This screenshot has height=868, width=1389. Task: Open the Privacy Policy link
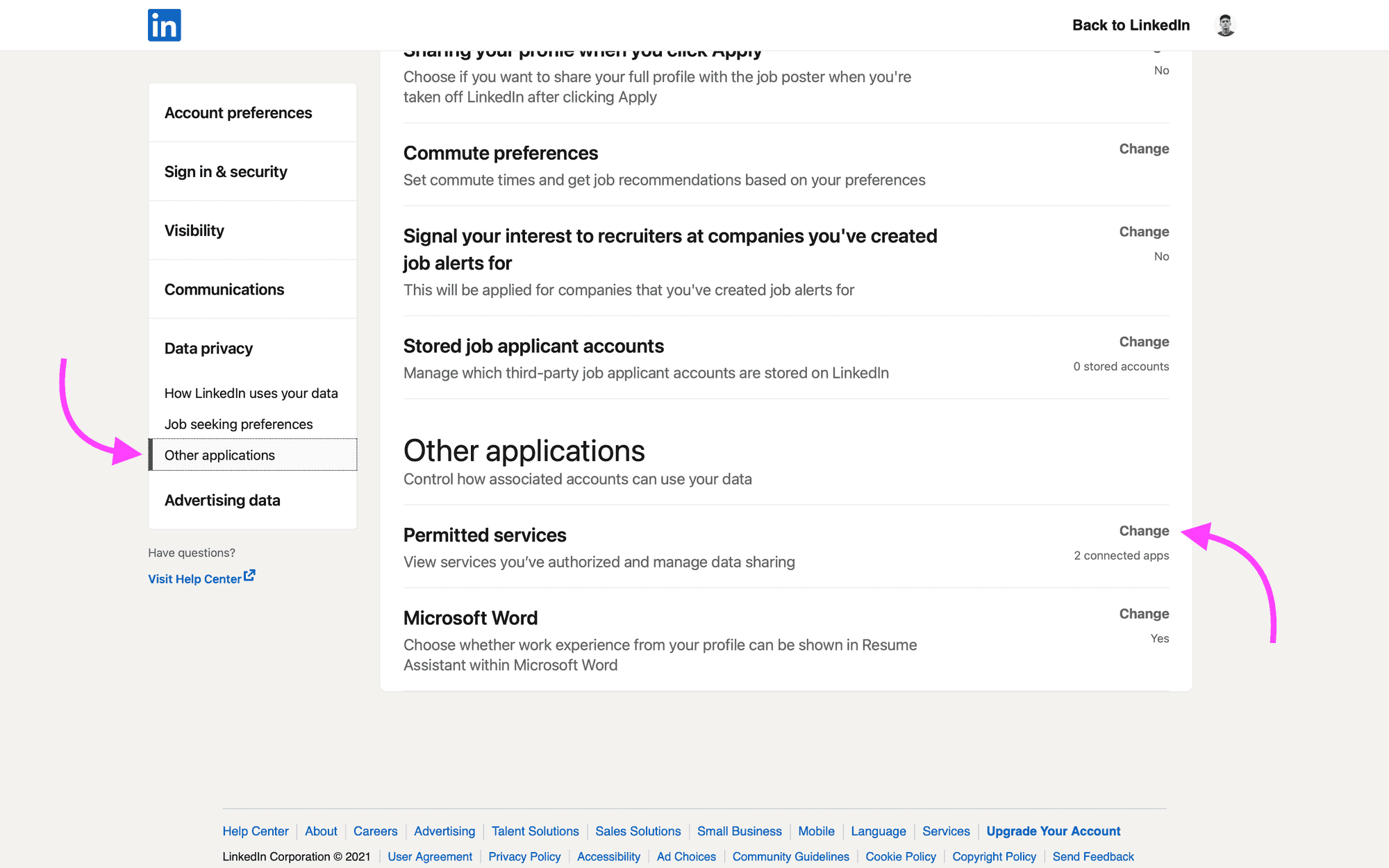click(x=524, y=857)
